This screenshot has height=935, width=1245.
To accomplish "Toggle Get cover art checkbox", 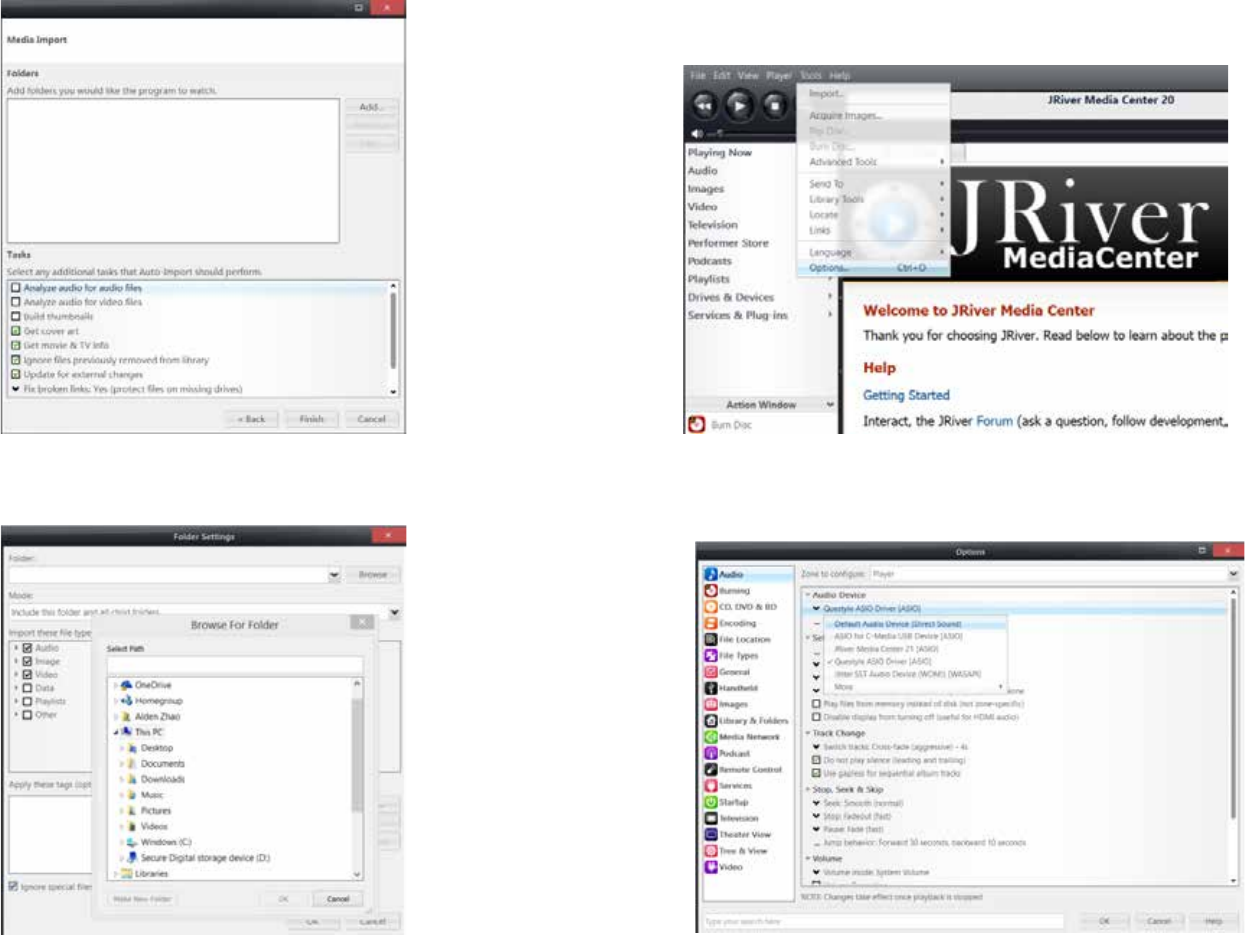I will pyautogui.click(x=16, y=329).
